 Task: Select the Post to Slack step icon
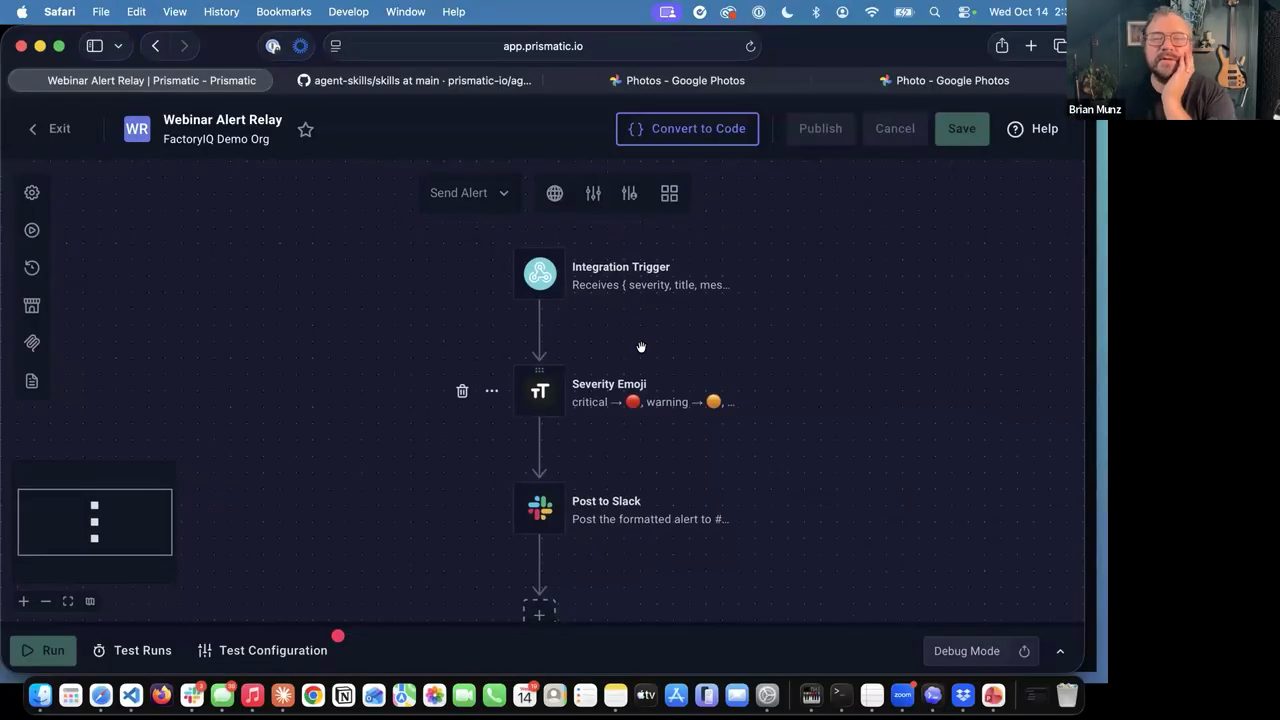click(x=540, y=508)
